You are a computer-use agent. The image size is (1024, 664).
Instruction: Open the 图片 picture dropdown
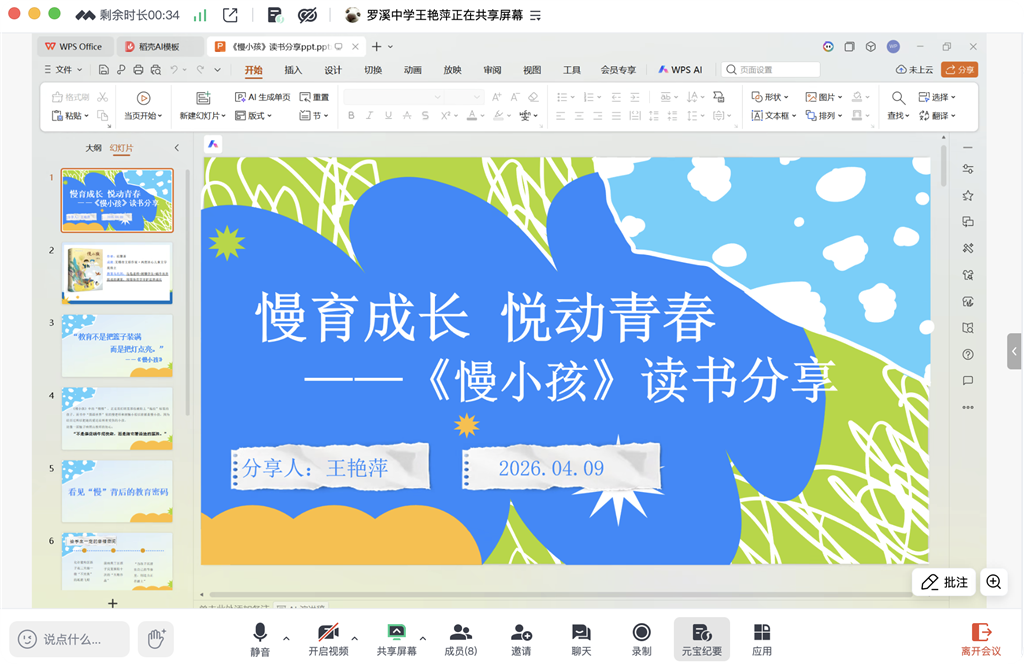click(x=824, y=97)
